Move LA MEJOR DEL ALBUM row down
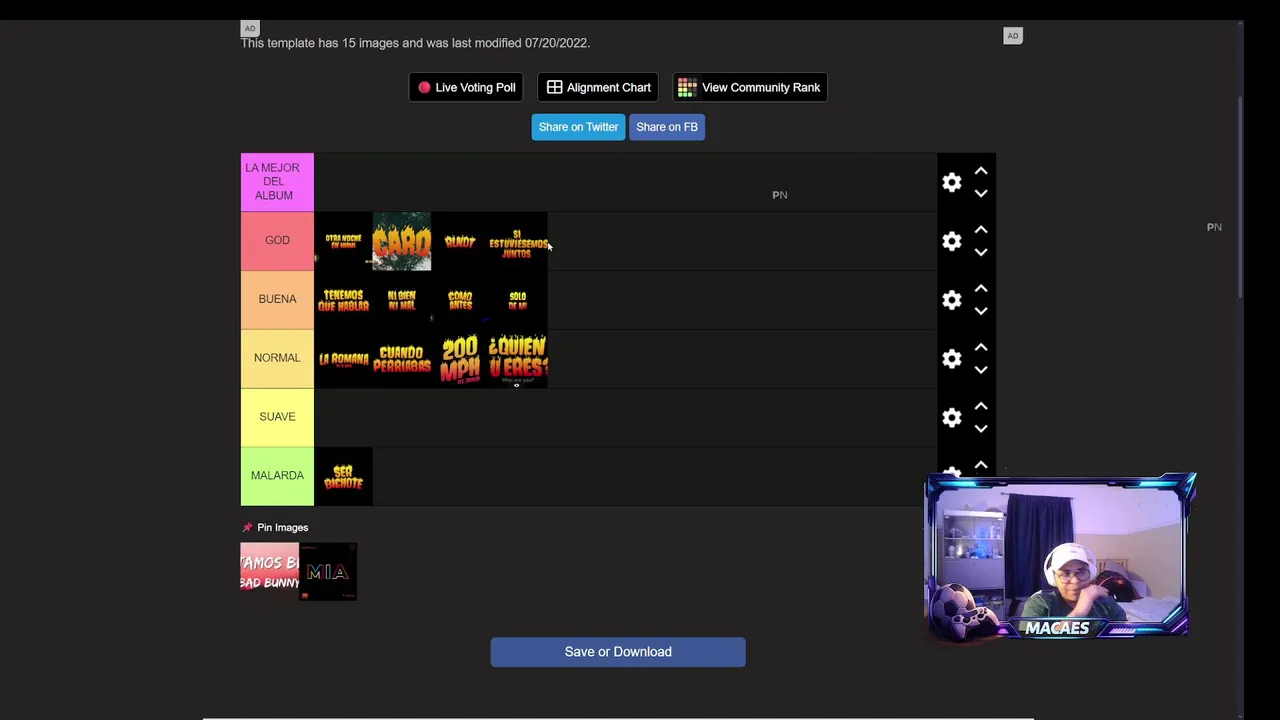 981,193
